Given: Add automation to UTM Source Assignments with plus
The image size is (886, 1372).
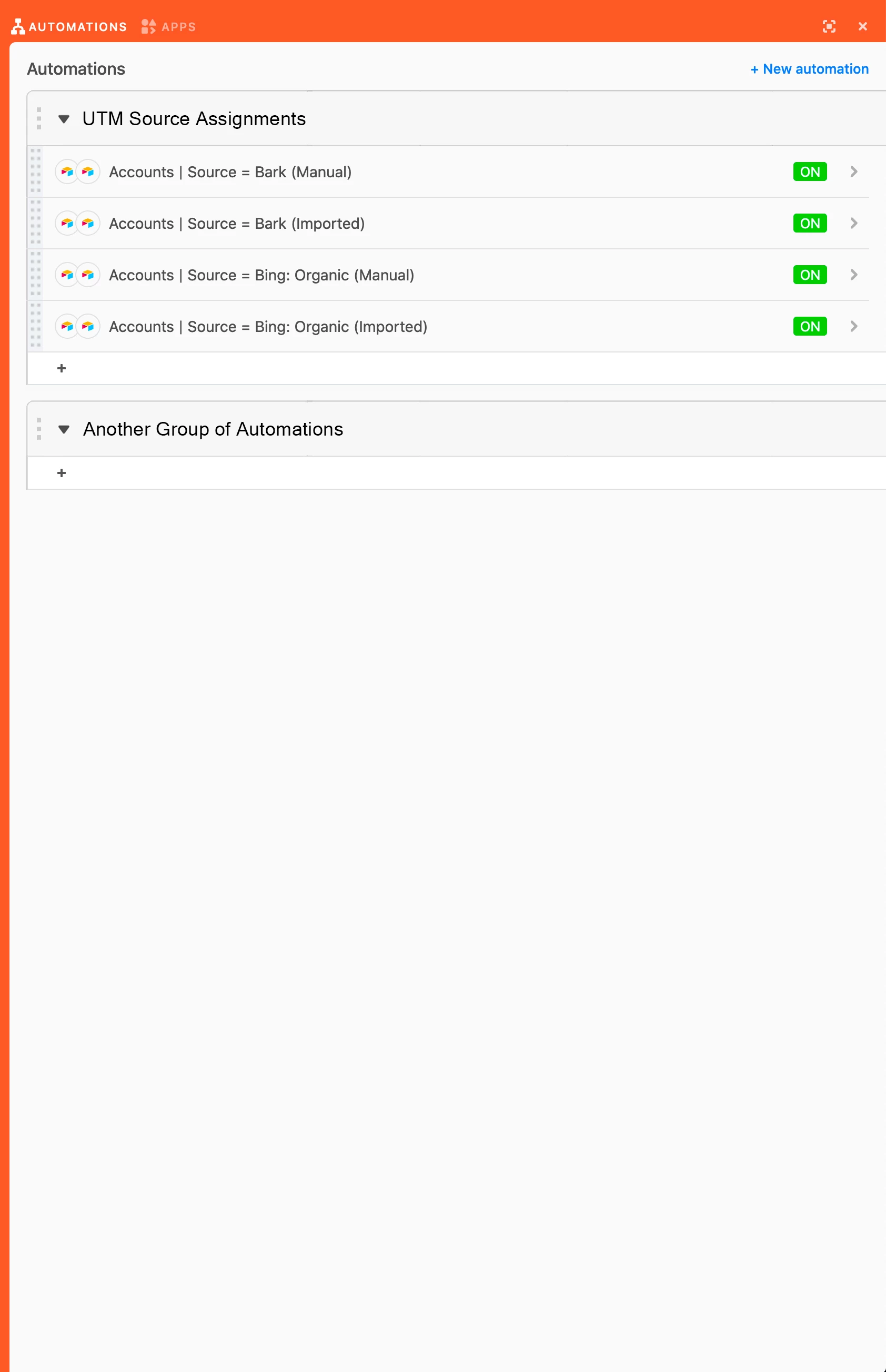Looking at the screenshot, I should point(62,368).
